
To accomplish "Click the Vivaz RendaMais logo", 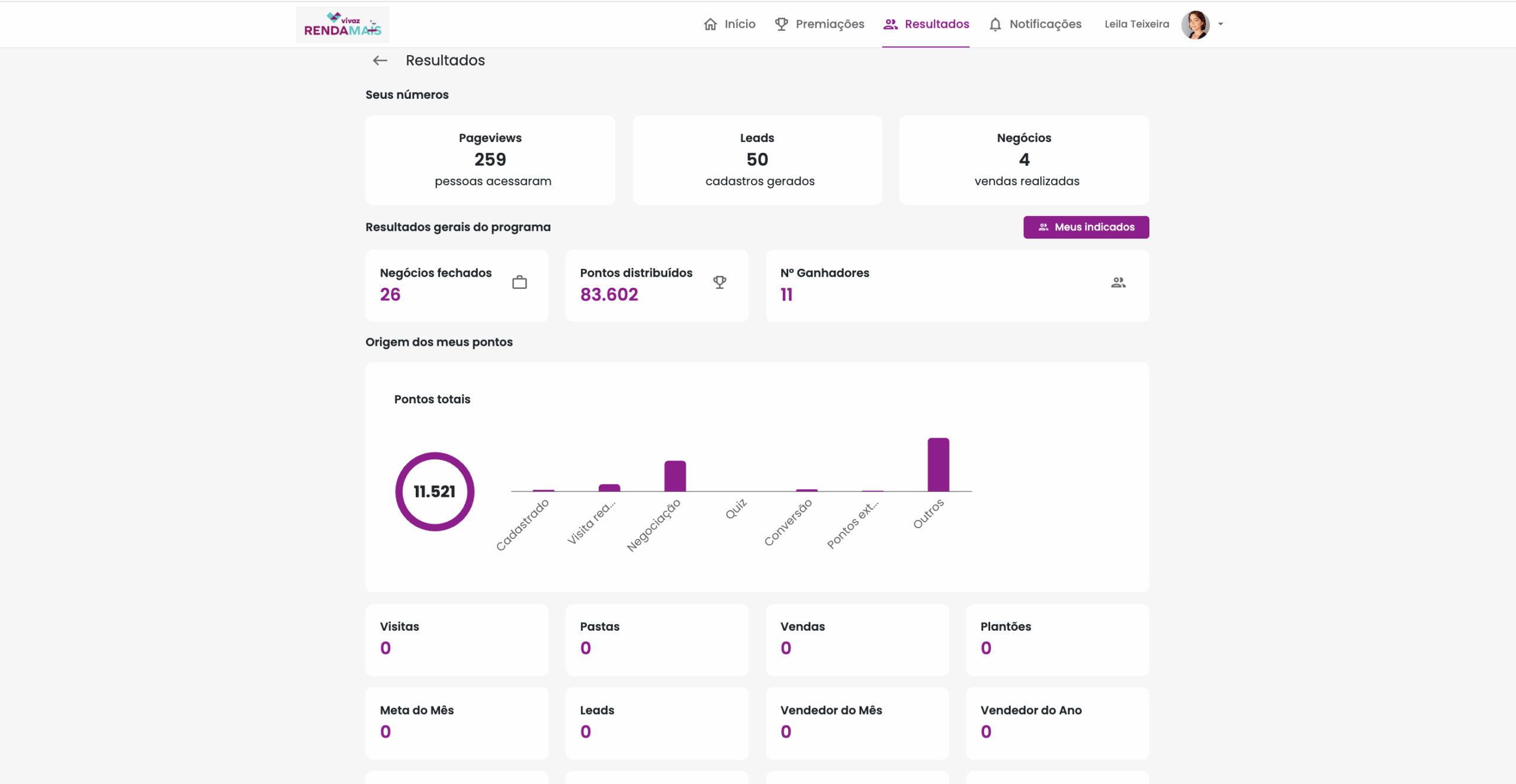I will [342, 25].
